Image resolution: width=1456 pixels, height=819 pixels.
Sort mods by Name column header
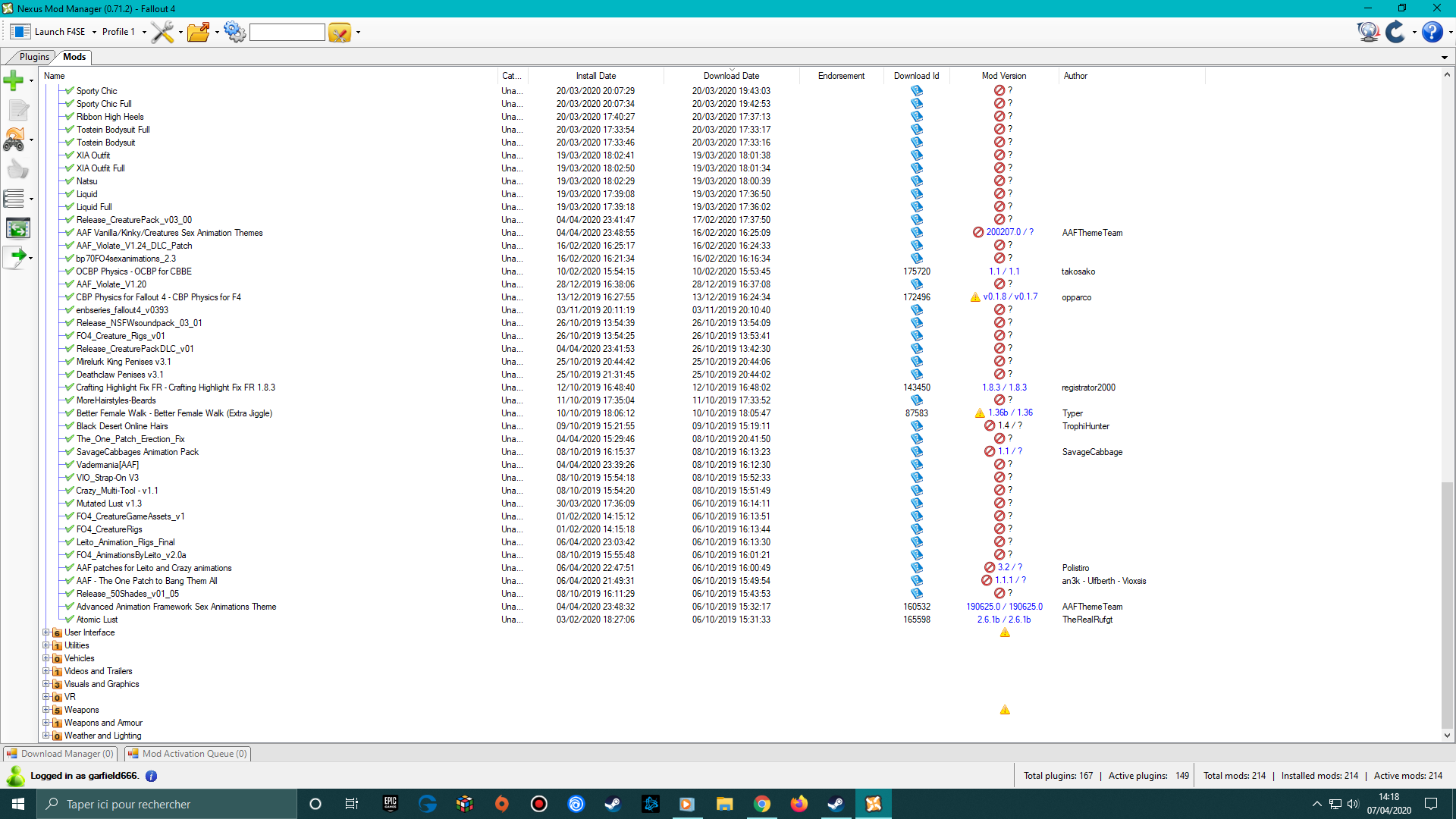(x=269, y=76)
